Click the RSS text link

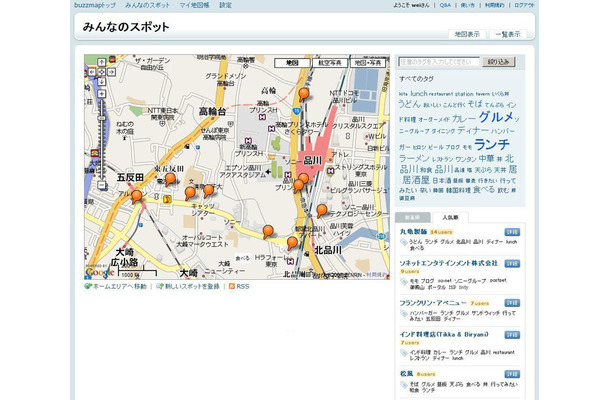click(242, 286)
